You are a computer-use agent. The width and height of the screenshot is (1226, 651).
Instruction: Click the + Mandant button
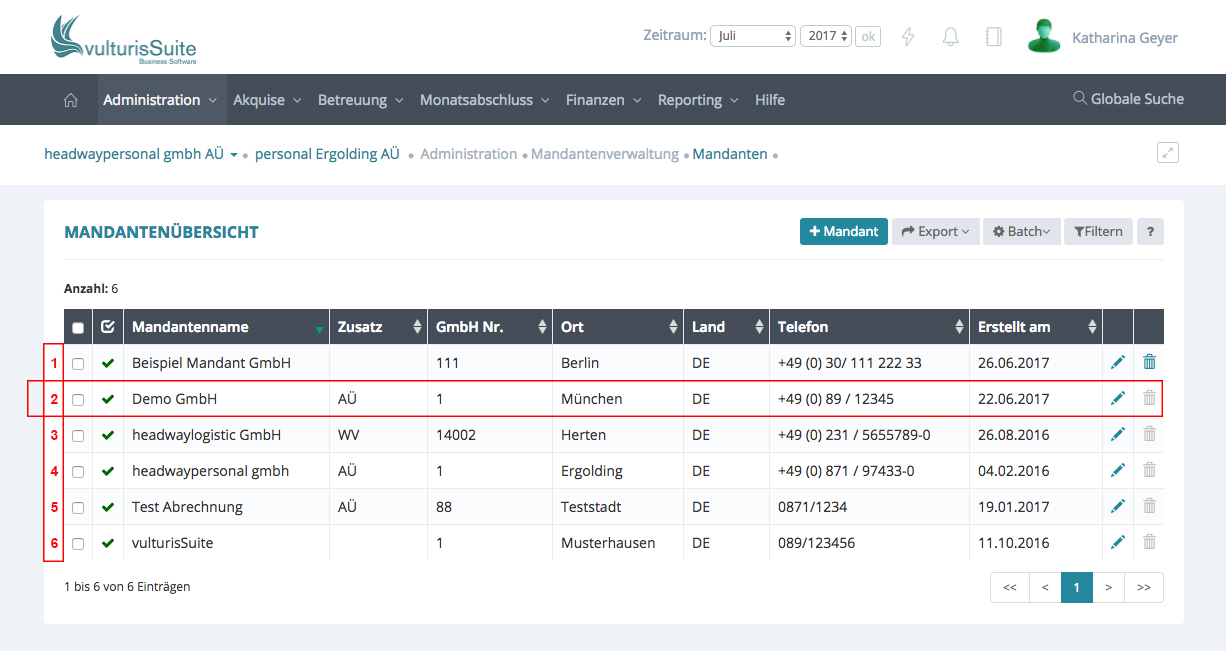coord(843,231)
